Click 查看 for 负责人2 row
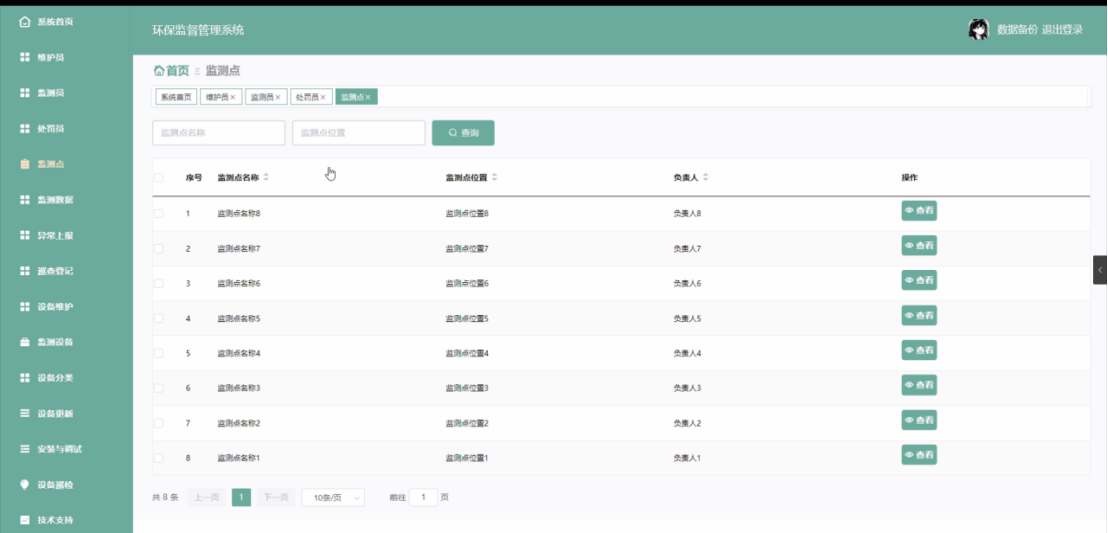This screenshot has width=1108, height=533. pyautogui.click(x=919, y=420)
